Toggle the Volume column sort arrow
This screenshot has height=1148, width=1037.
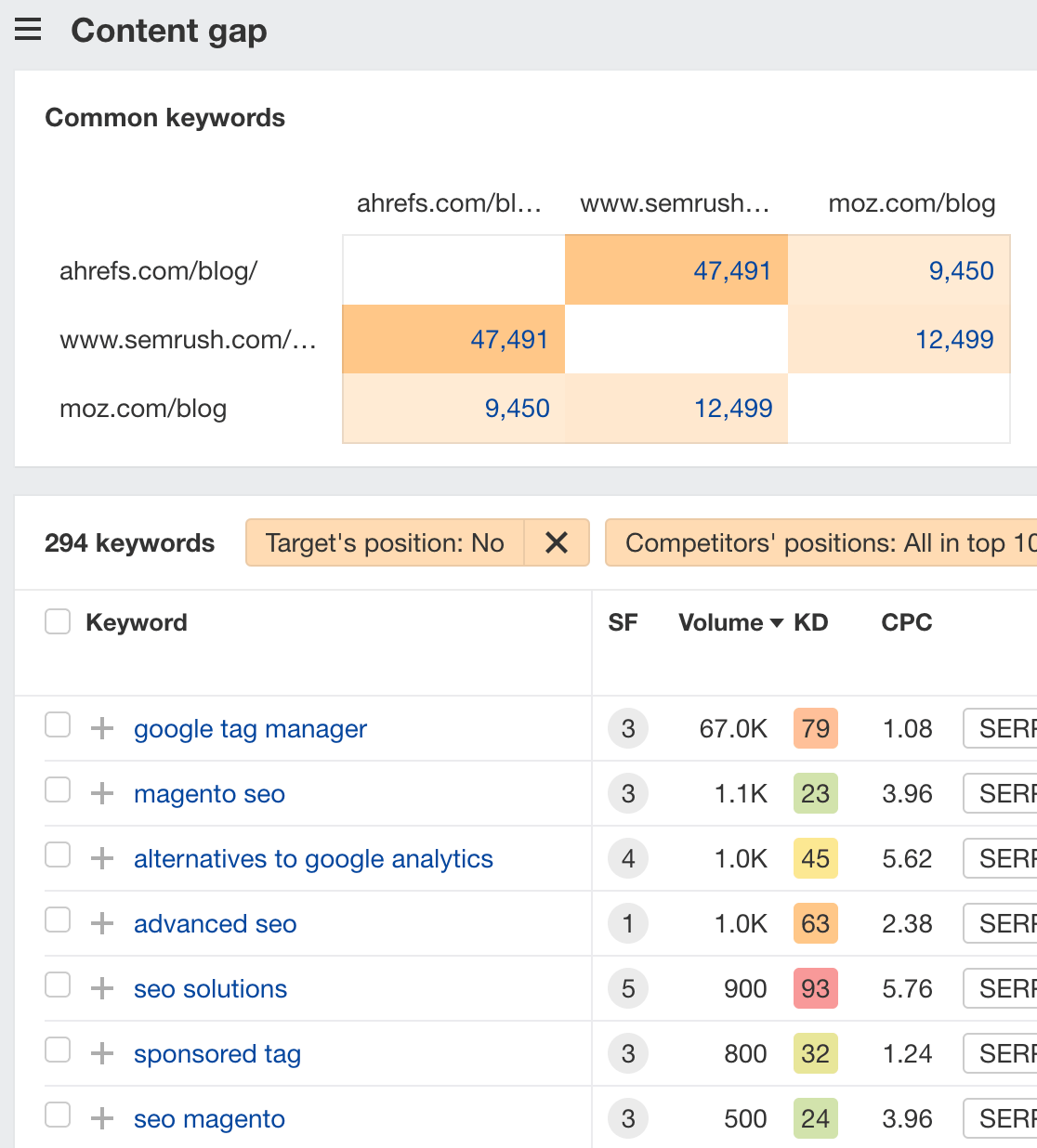778,623
